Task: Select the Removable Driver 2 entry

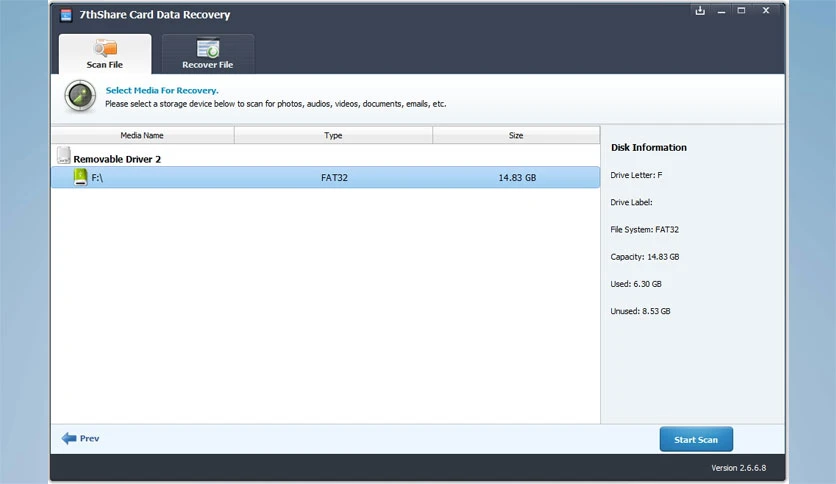Action: pyautogui.click(x=117, y=159)
